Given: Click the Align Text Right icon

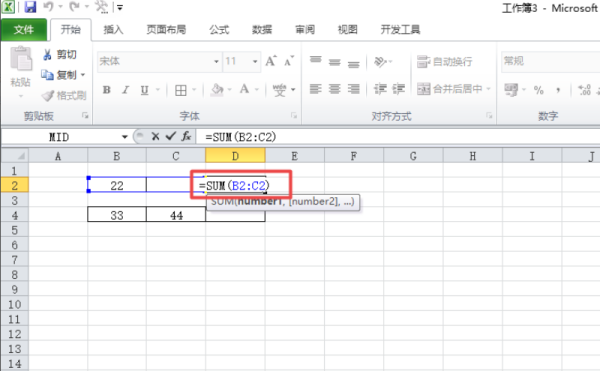Looking at the screenshot, I should click(354, 89).
